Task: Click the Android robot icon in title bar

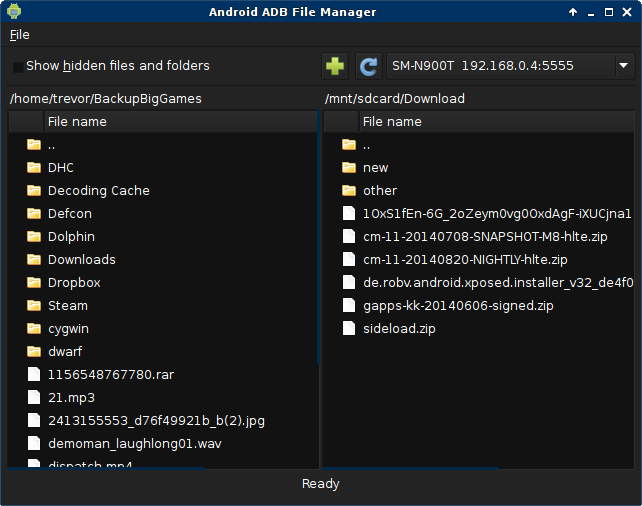Action: click(x=14, y=11)
